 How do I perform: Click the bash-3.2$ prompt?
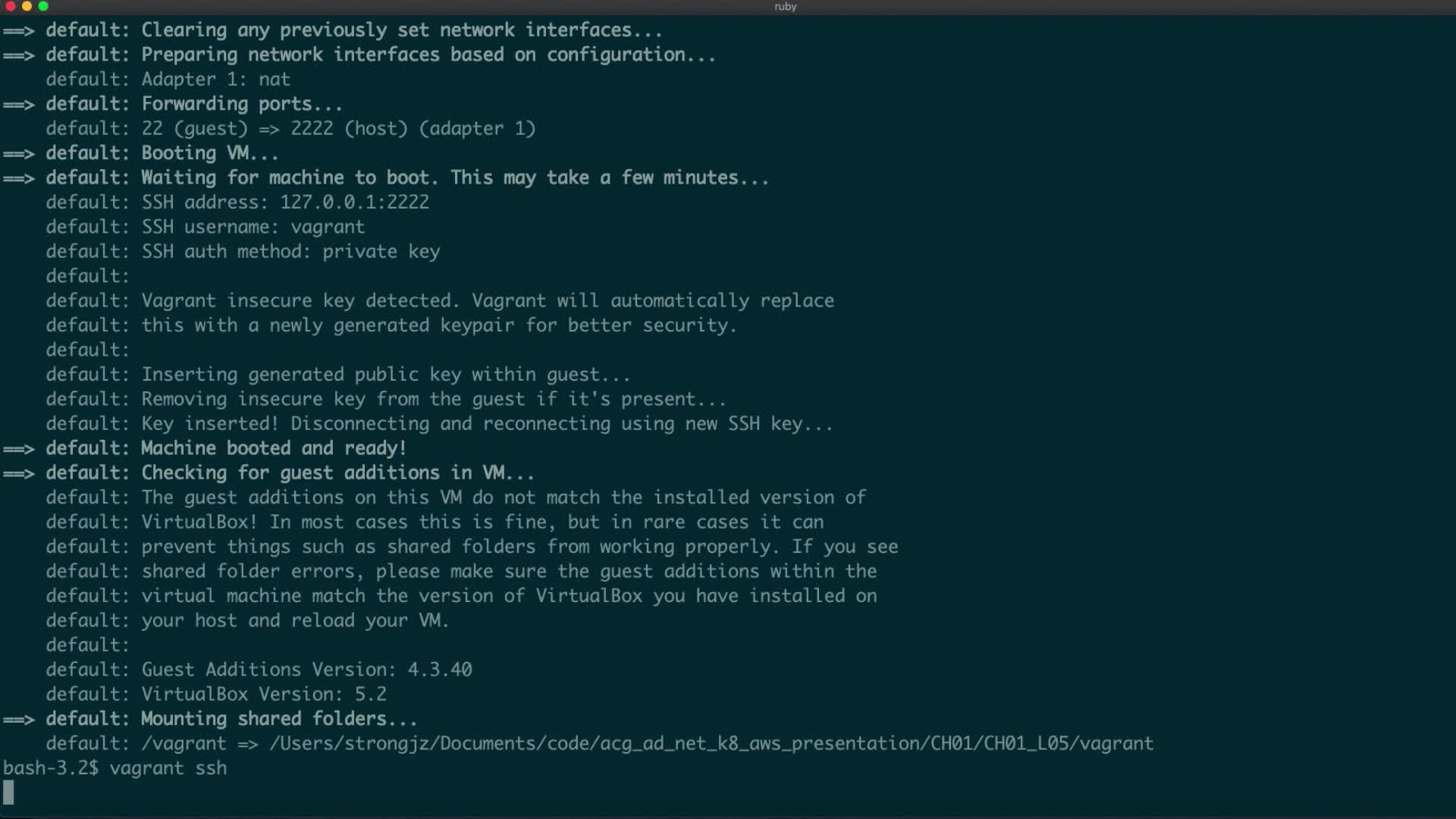[50, 768]
